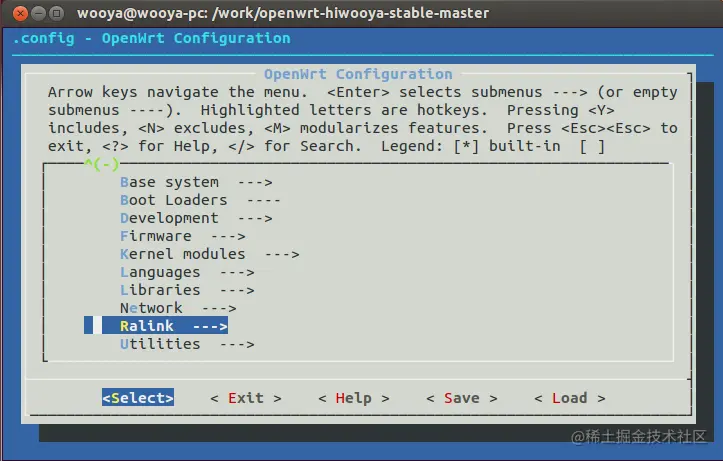
Task: Select the Boot Loaders entry
Action: coord(200,200)
